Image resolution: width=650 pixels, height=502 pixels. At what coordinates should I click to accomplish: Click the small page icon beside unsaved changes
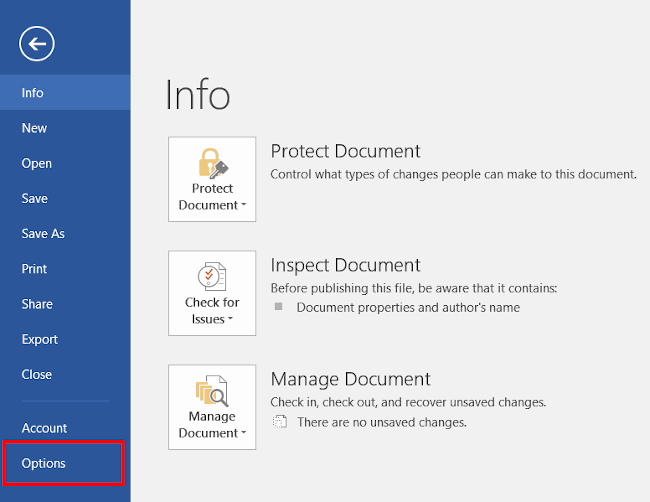pyautogui.click(x=280, y=422)
